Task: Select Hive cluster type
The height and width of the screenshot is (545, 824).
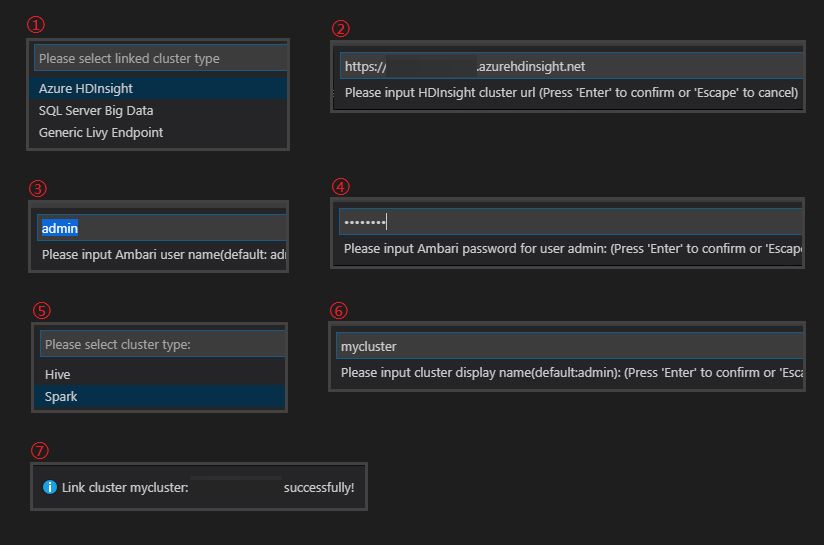Action: click(x=160, y=374)
